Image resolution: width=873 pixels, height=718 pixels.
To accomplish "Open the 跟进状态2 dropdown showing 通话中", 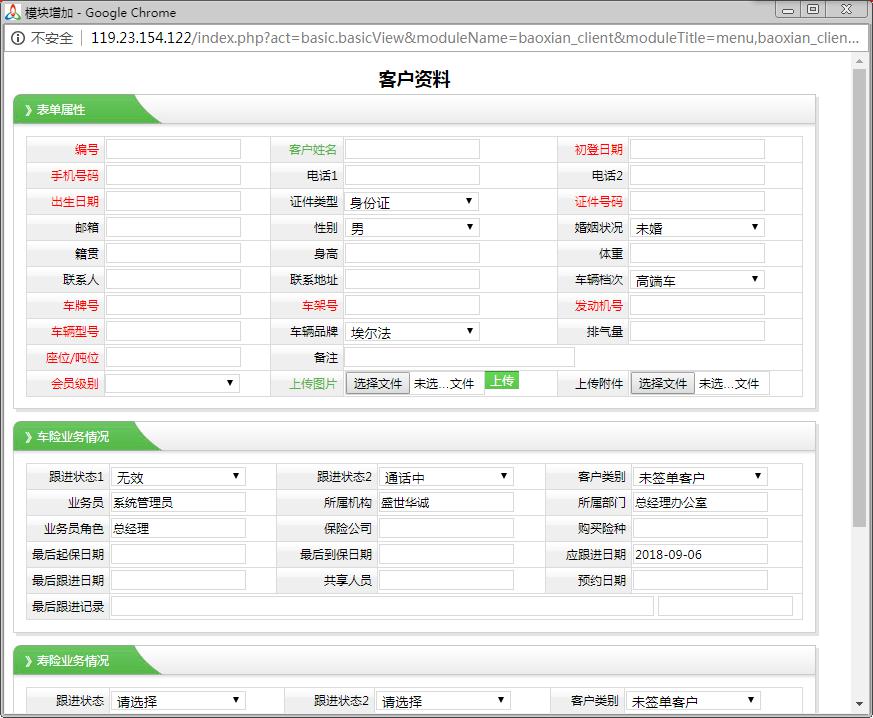I will point(446,475).
